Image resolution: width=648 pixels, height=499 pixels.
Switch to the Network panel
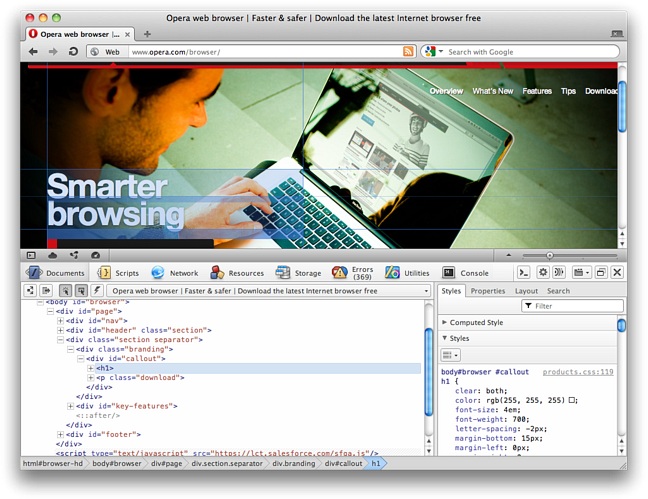[175, 273]
